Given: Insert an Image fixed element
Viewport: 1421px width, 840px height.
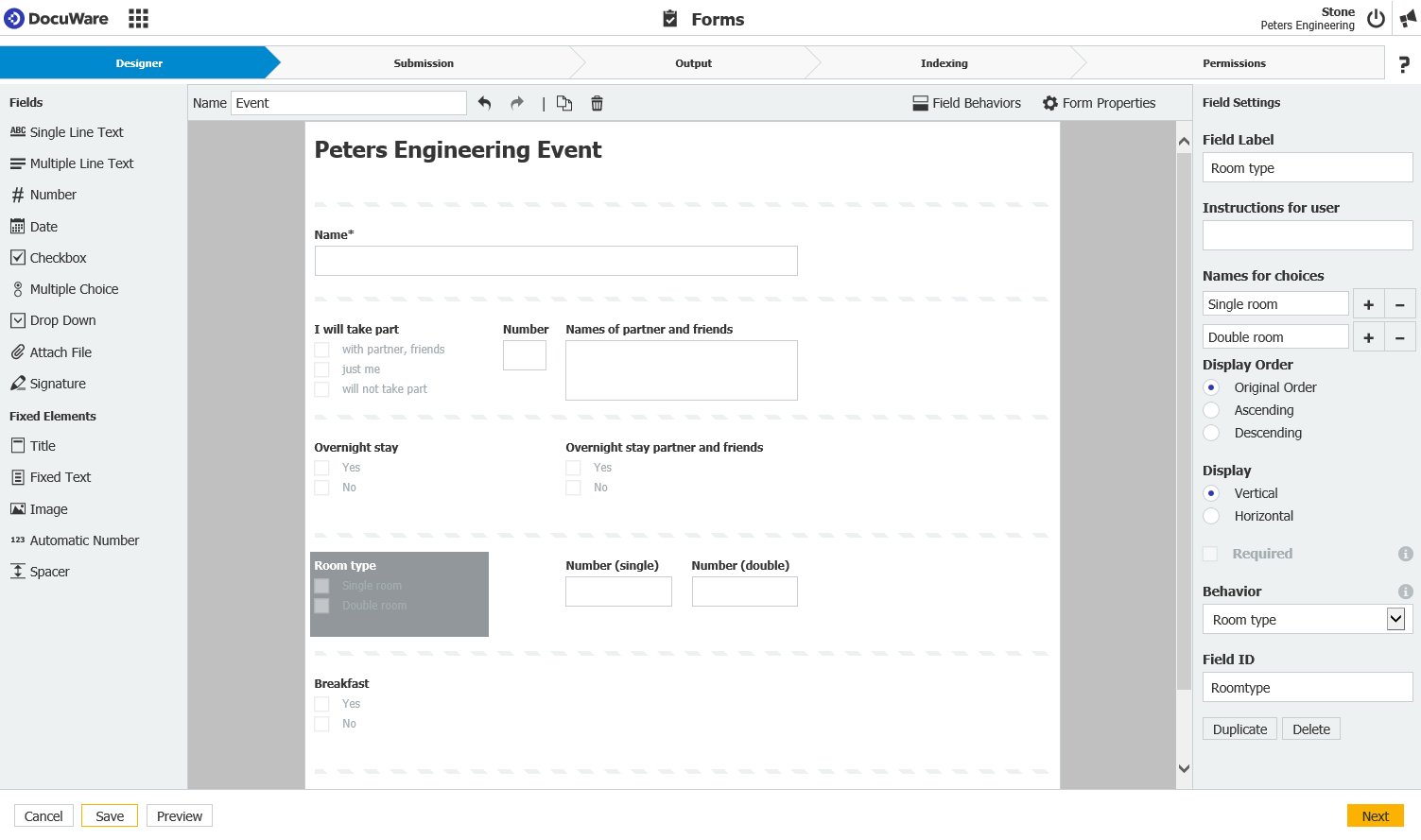Looking at the screenshot, I should (x=47, y=508).
